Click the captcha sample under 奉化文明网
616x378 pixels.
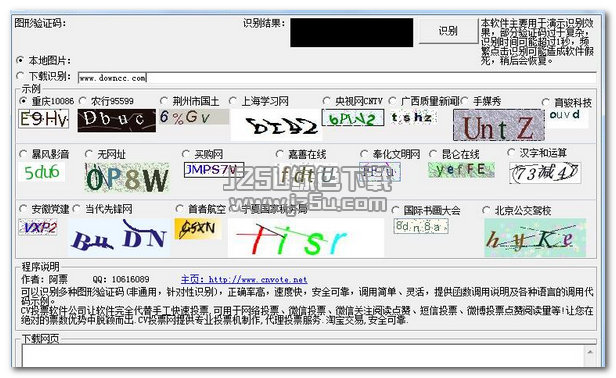pyautogui.click(x=380, y=172)
